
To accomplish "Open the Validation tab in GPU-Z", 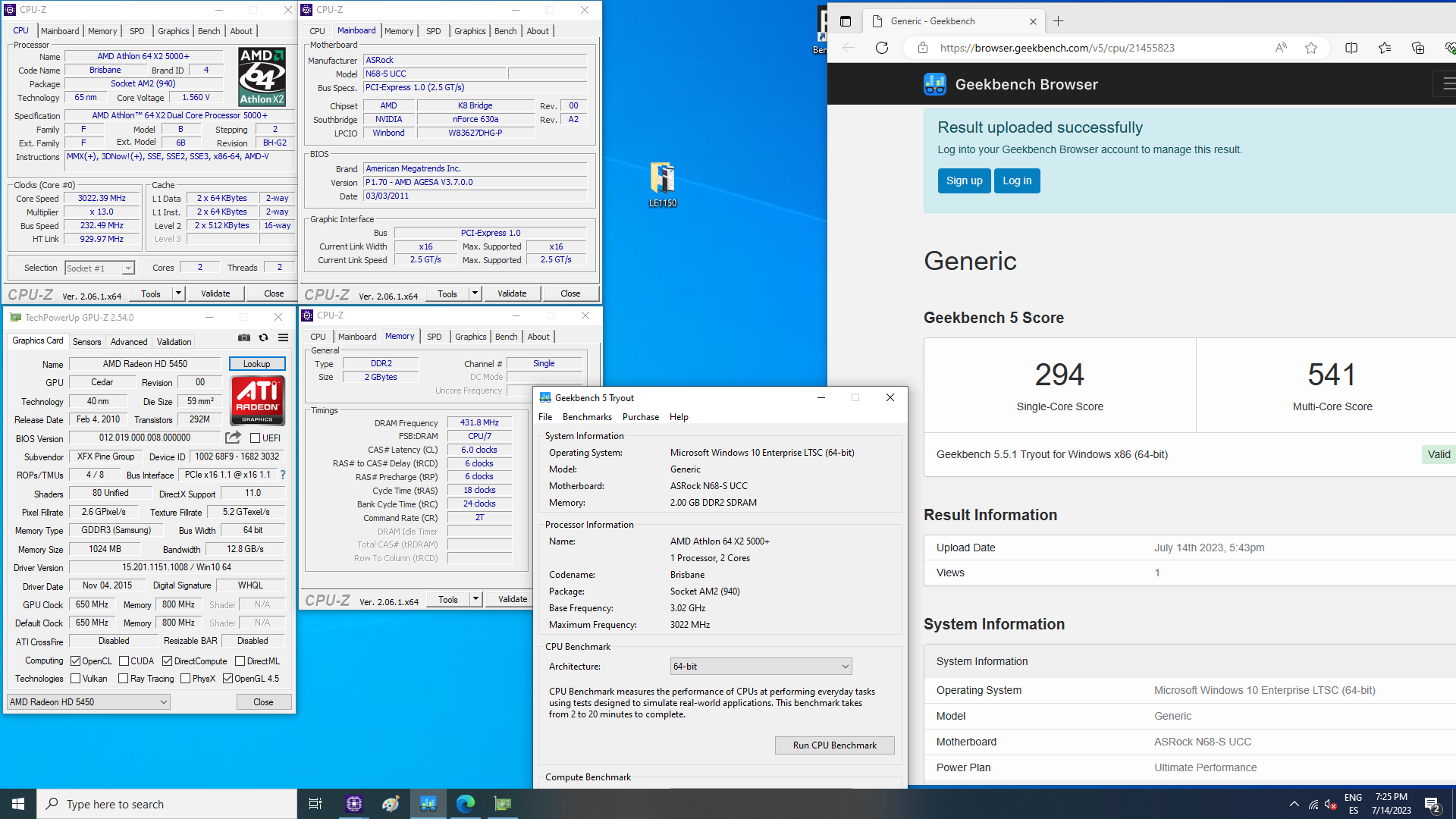I will pos(174,342).
